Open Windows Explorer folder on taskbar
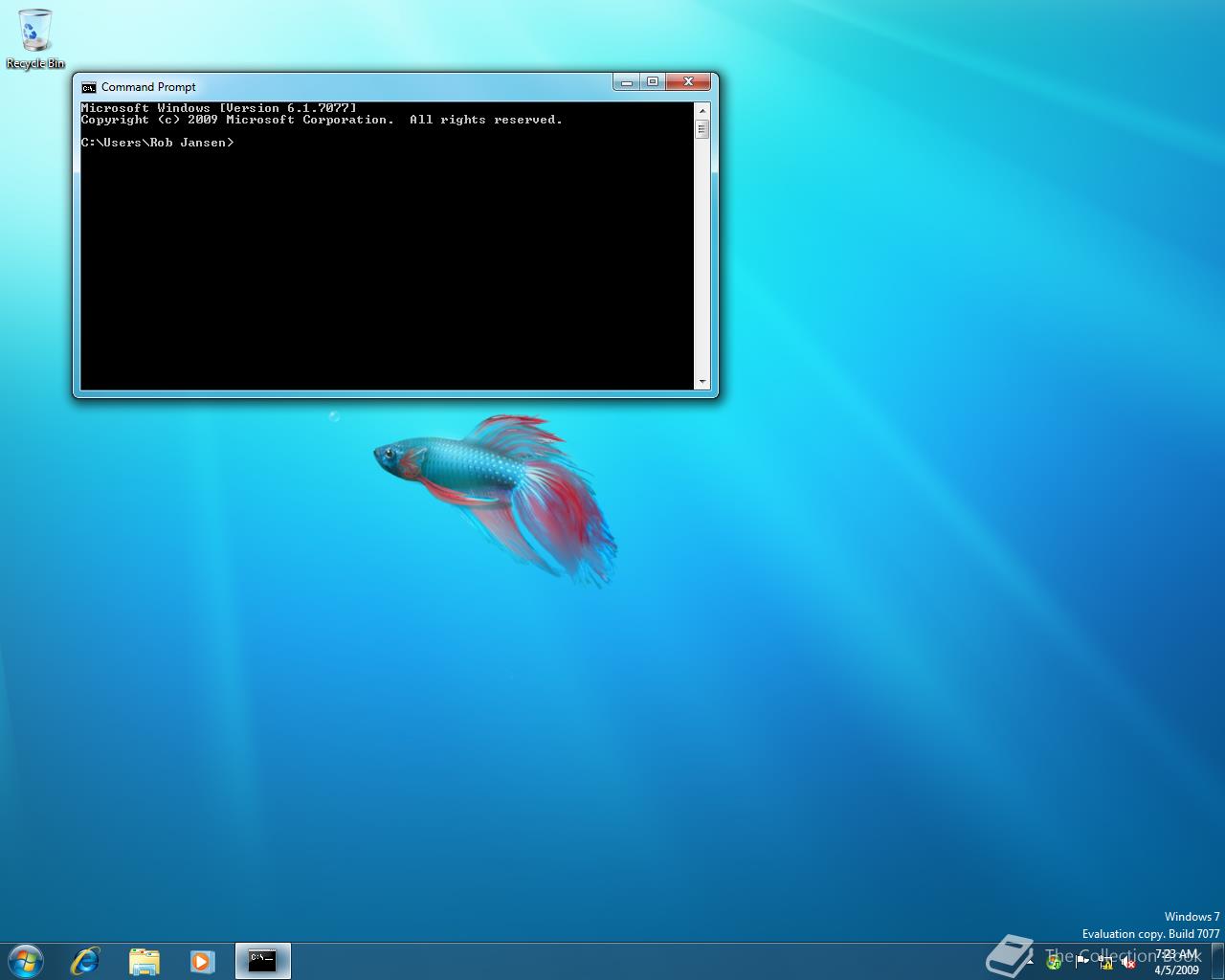 coord(145,961)
